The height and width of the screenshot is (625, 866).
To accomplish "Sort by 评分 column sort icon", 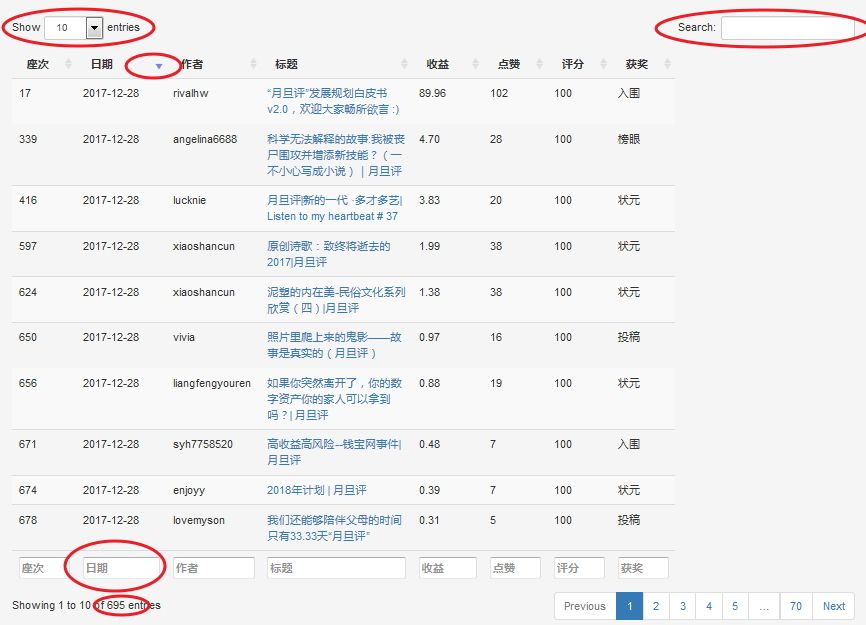I will 603,64.
